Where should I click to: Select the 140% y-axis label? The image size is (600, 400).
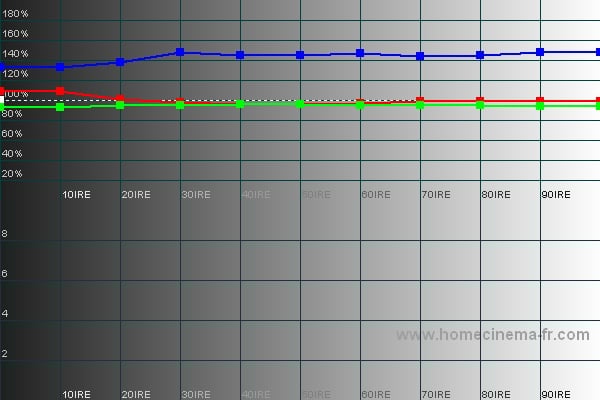pos(15,54)
